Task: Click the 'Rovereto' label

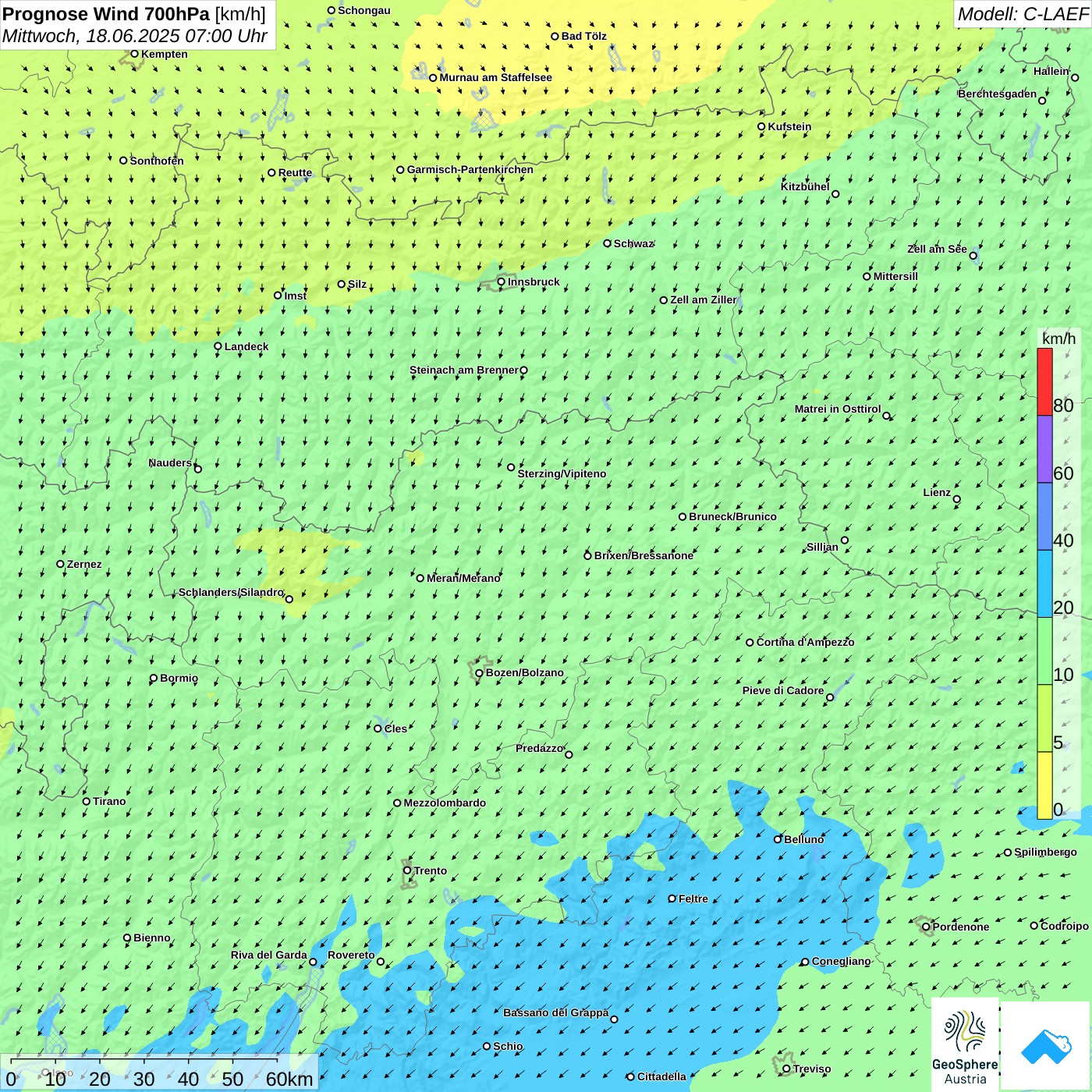Action: tap(351, 955)
